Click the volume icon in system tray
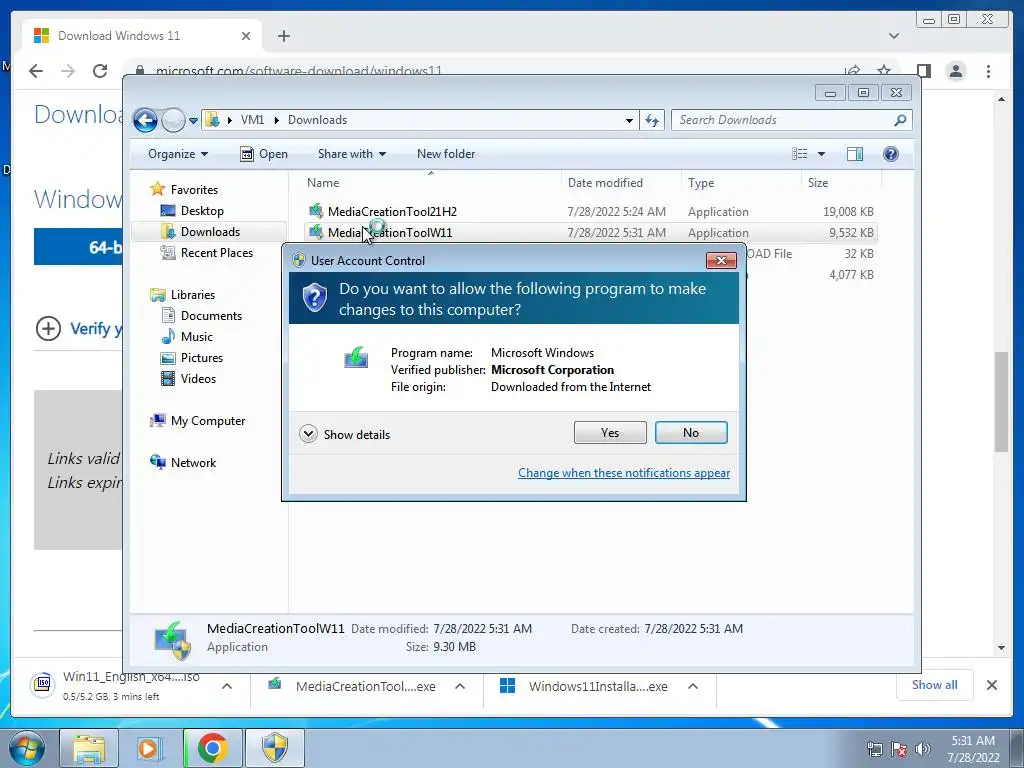 click(923, 749)
